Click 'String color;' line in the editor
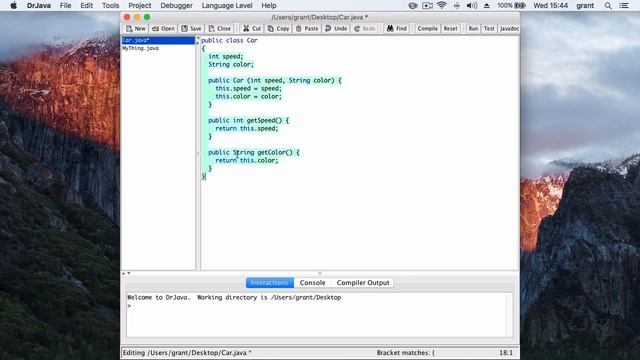The width and height of the screenshot is (640, 360). pyautogui.click(x=231, y=64)
